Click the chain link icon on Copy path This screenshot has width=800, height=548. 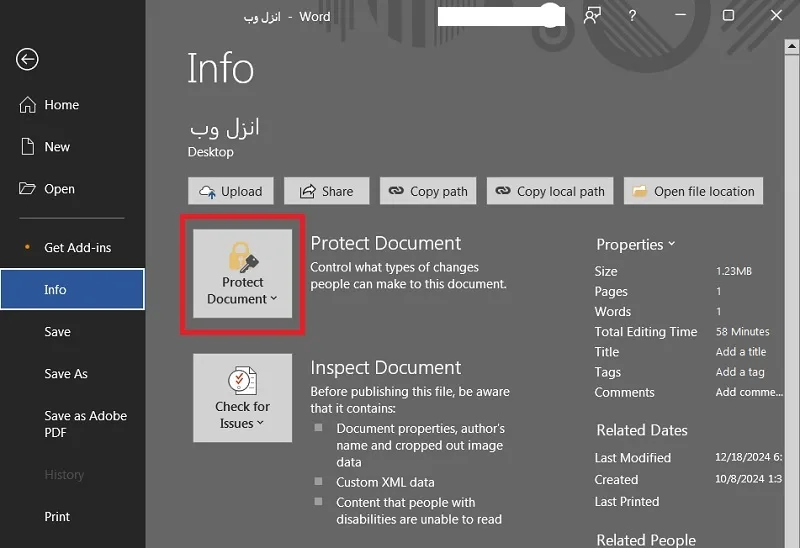pos(396,190)
